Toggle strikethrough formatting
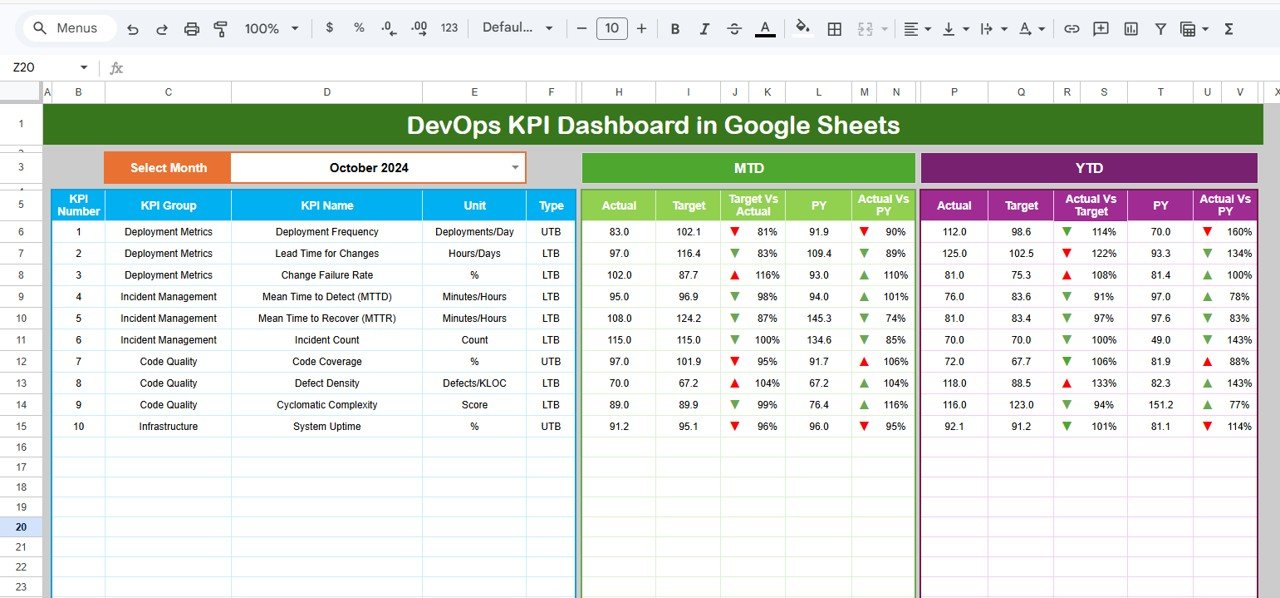The width and height of the screenshot is (1280, 598). pyautogui.click(x=734, y=28)
